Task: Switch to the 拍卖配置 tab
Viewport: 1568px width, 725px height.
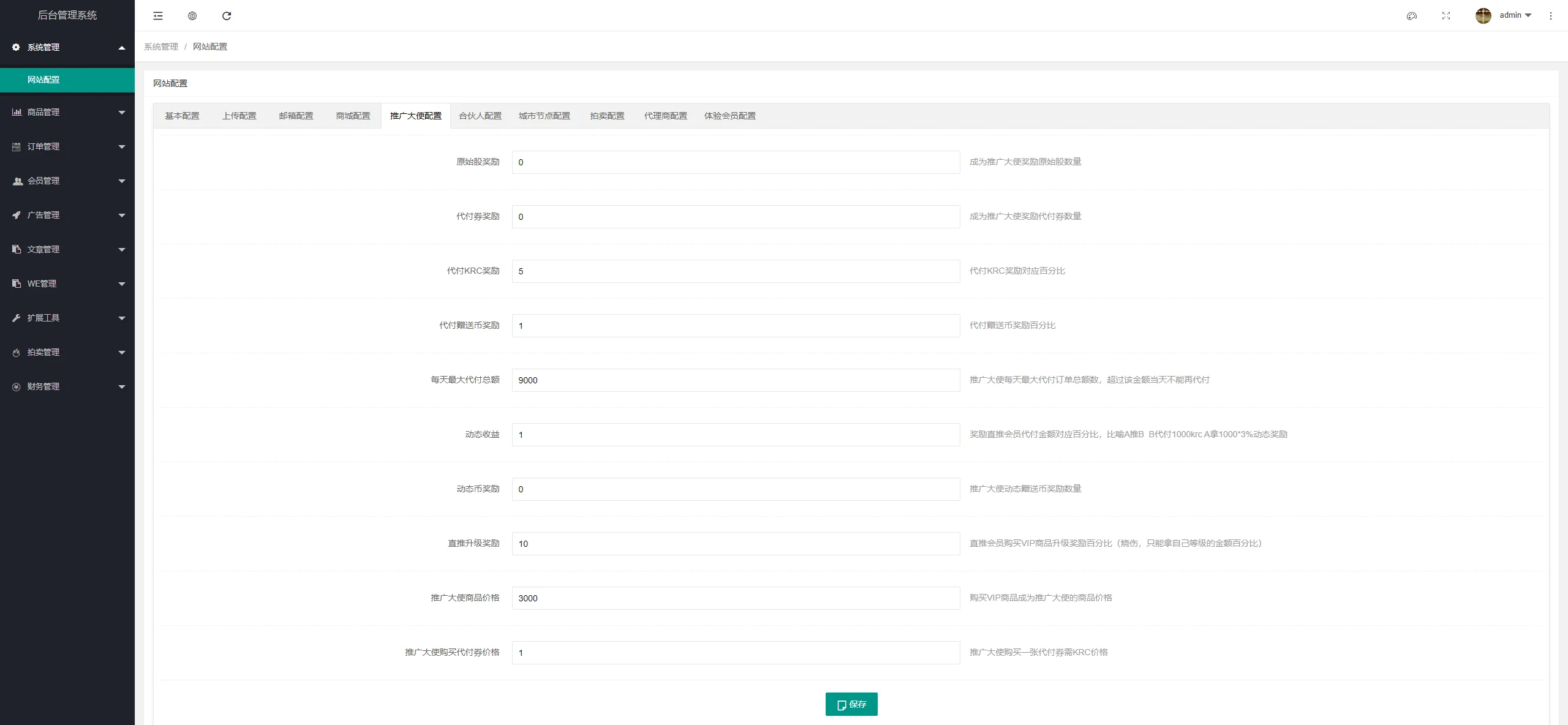Action: click(x=607, y=116)
